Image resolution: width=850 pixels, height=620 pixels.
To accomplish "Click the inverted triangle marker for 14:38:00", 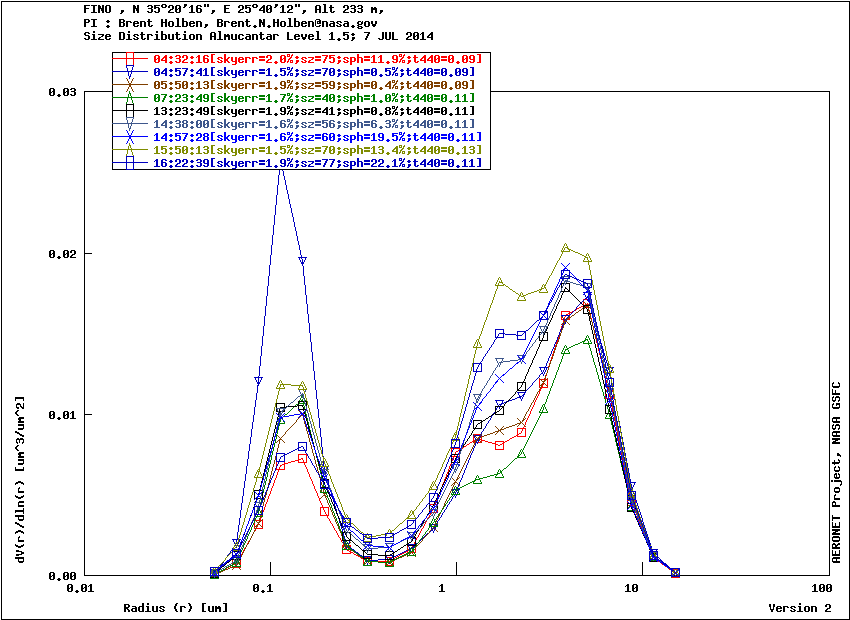I will [x=130, y=124].
